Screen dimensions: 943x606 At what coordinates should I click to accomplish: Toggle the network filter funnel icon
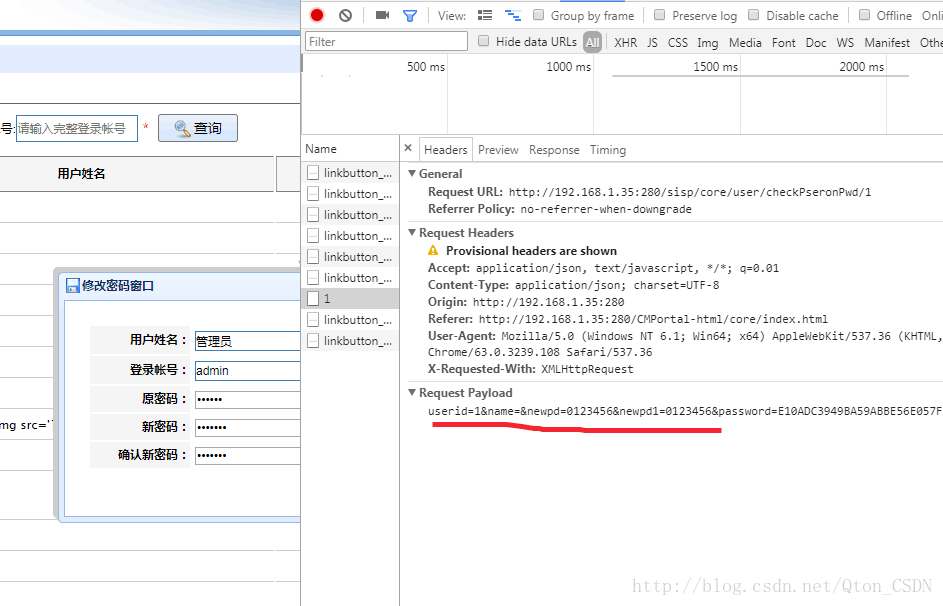click(x=409, y=15)
